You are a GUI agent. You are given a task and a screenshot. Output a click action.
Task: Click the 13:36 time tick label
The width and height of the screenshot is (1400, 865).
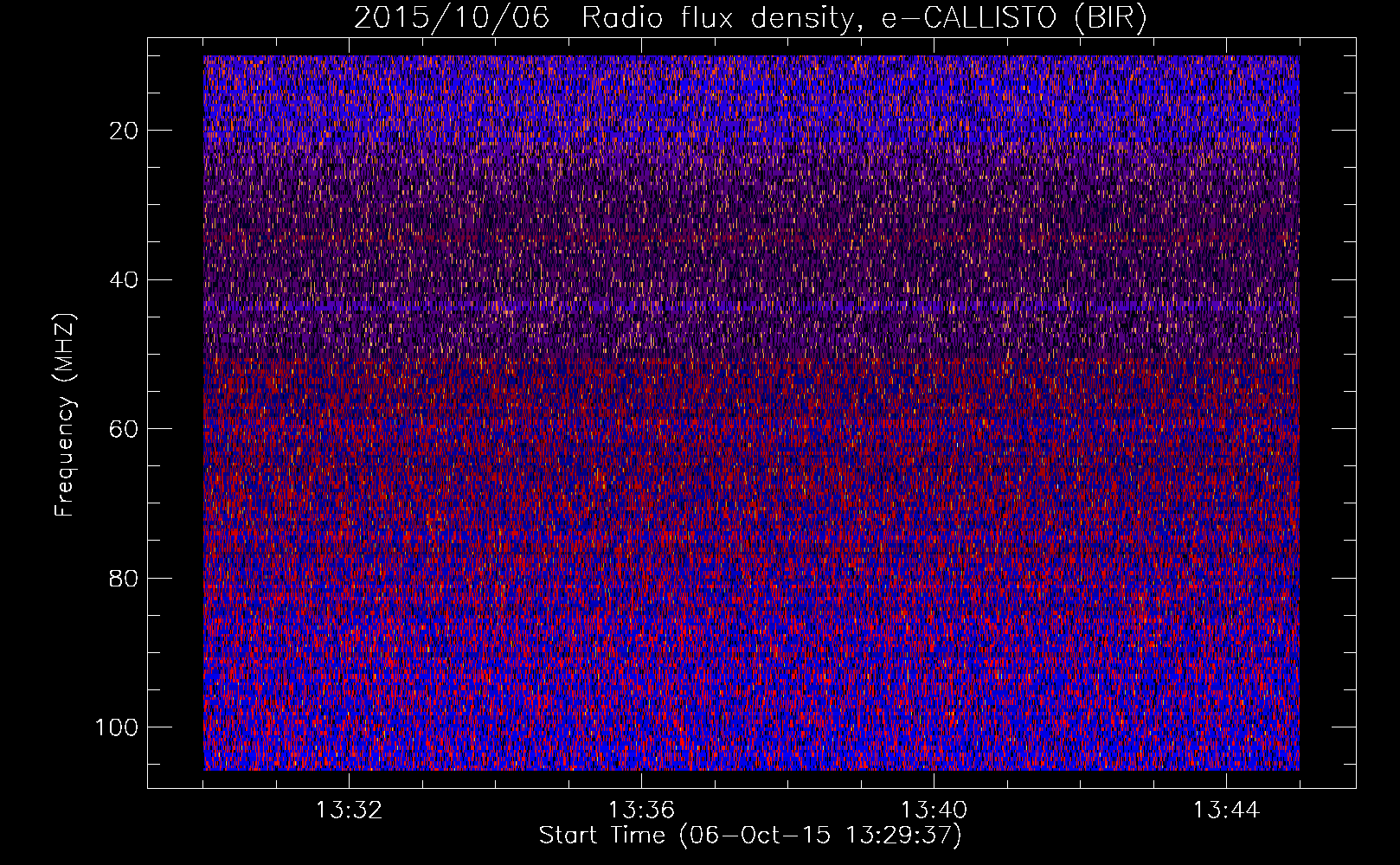(641, 811)
